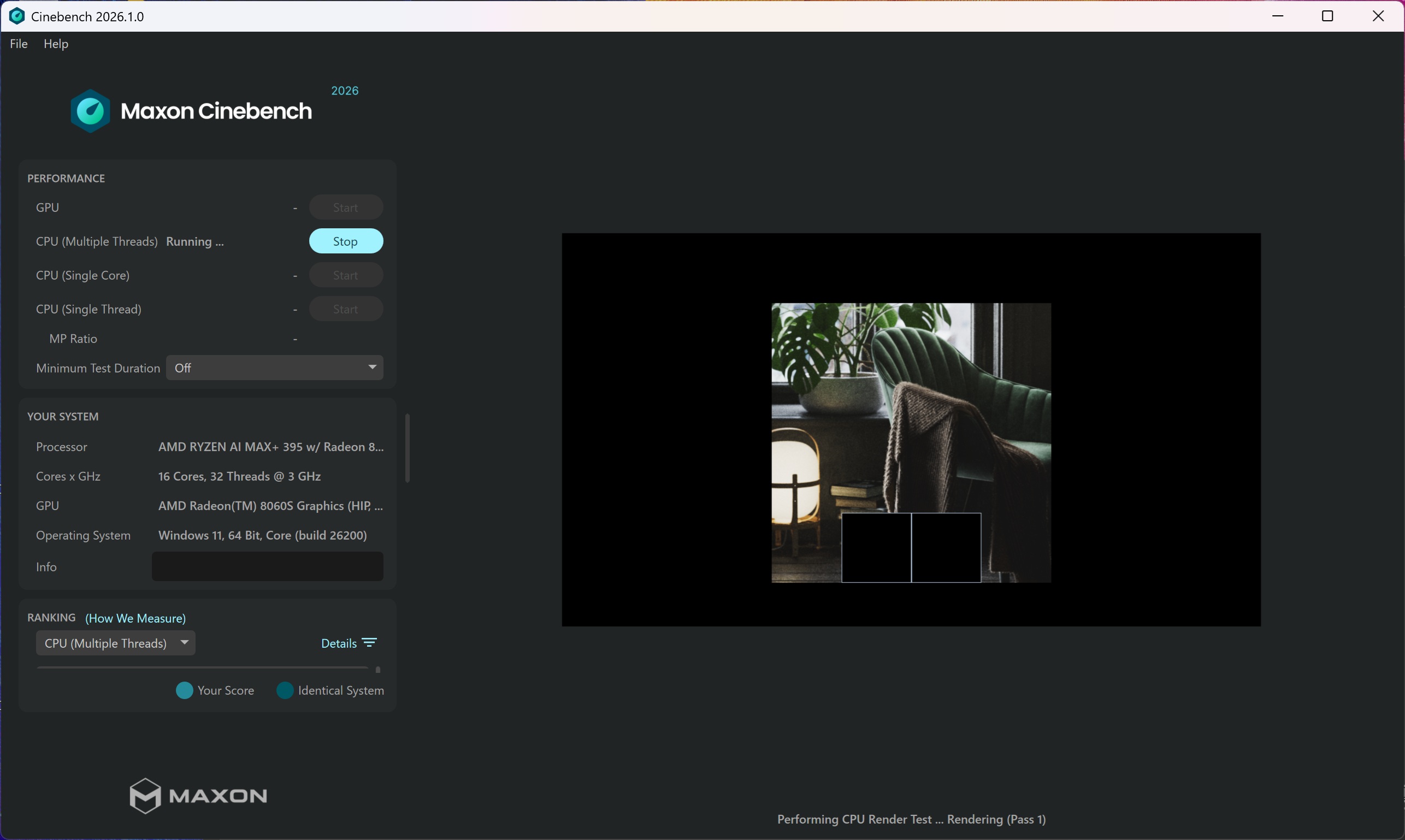Click the ranking list scrollbar handle
Screen dimensions: 1405x840
378,670
